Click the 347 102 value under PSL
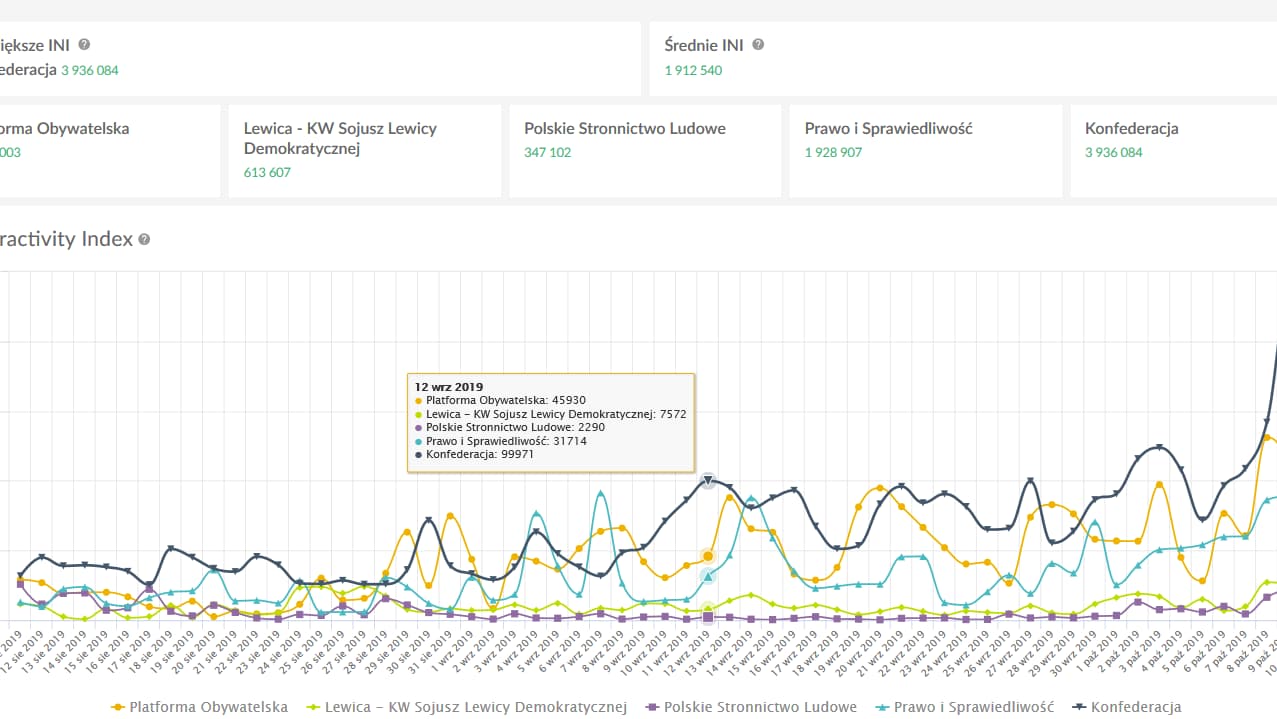The height and width of the screenshot is (719, 1277). coord(548,153)
